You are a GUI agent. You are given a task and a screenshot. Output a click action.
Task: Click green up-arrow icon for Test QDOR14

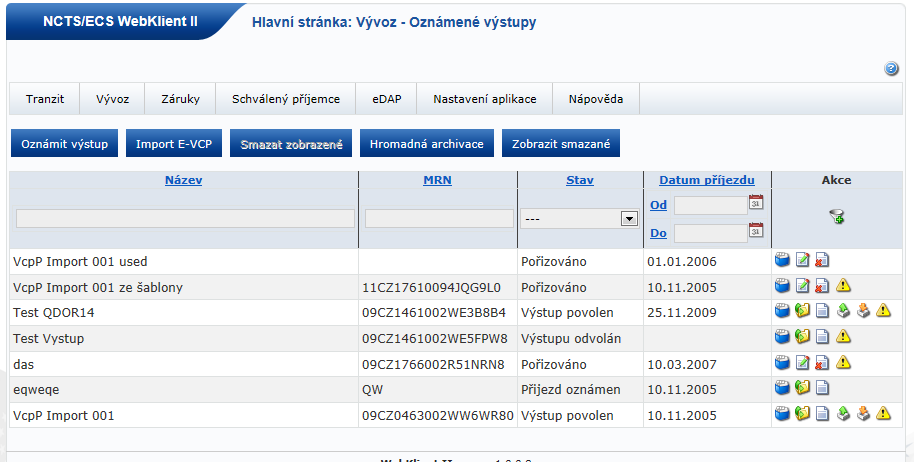pos(843,312)
